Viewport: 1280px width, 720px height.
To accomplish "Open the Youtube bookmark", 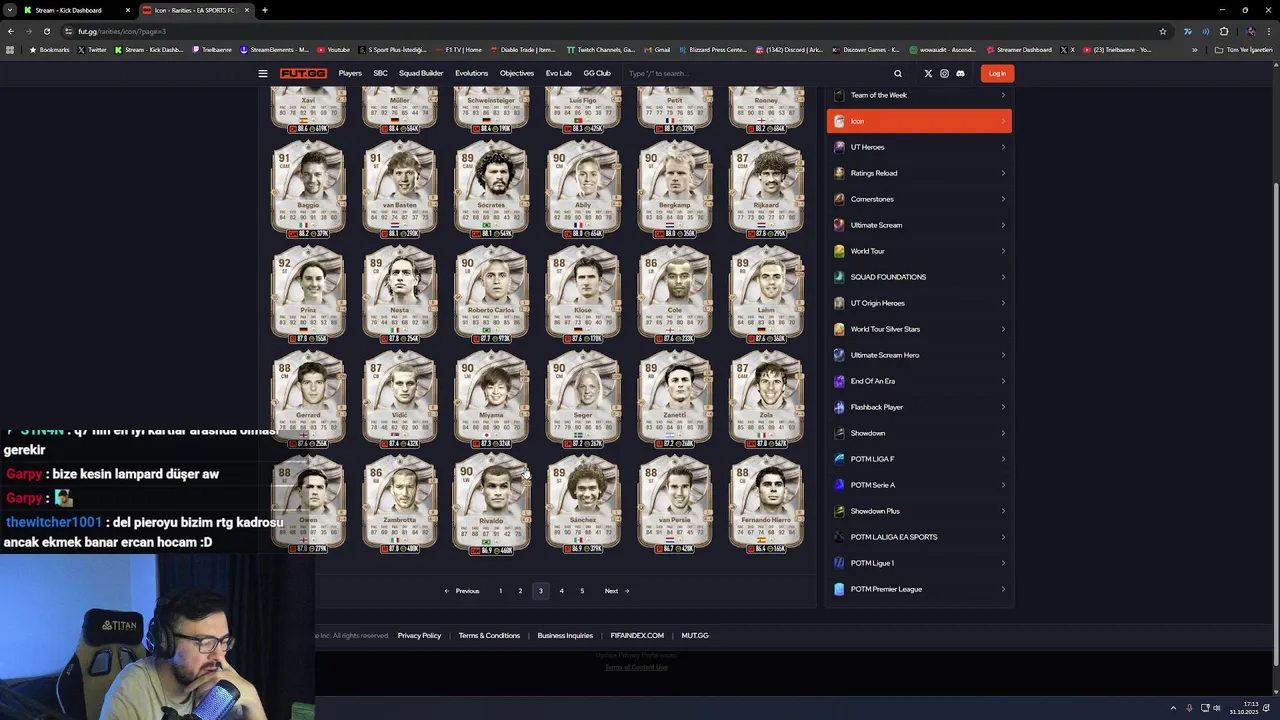I will (334, 49).
